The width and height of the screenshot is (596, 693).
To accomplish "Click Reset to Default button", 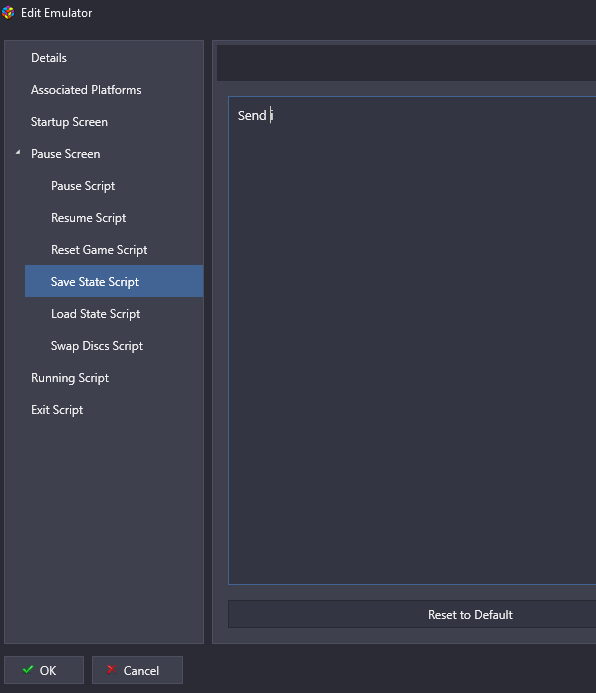I will click(x=412, y=614).
